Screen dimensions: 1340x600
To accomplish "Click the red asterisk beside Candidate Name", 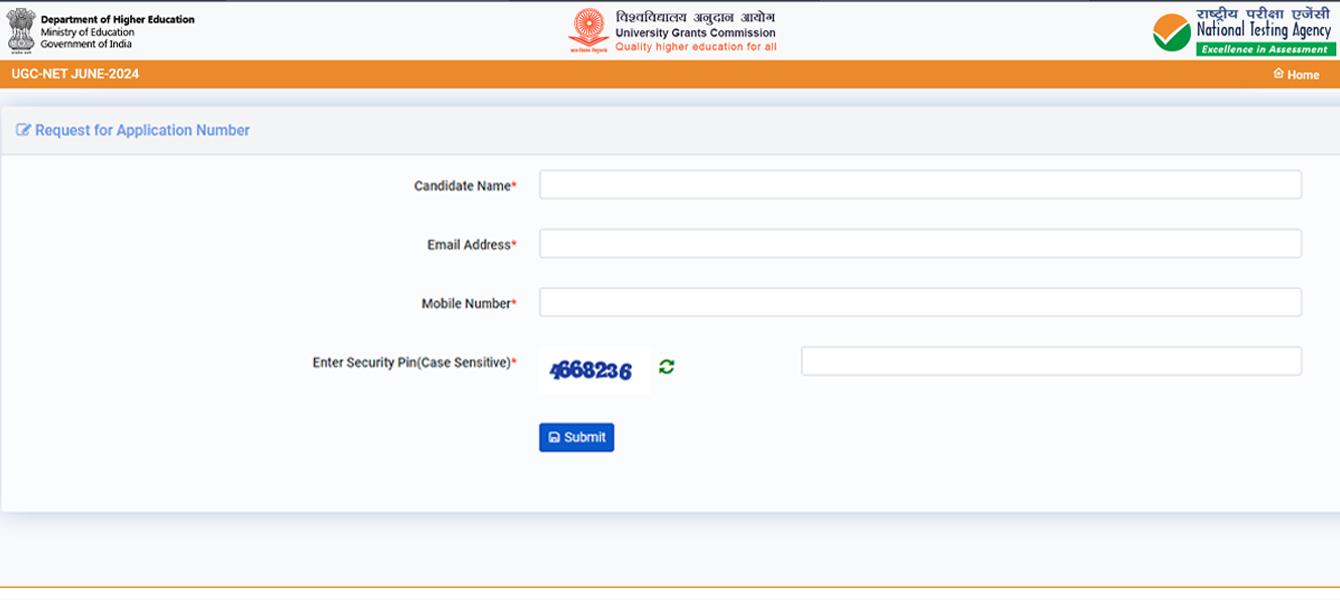I will 512,182.
